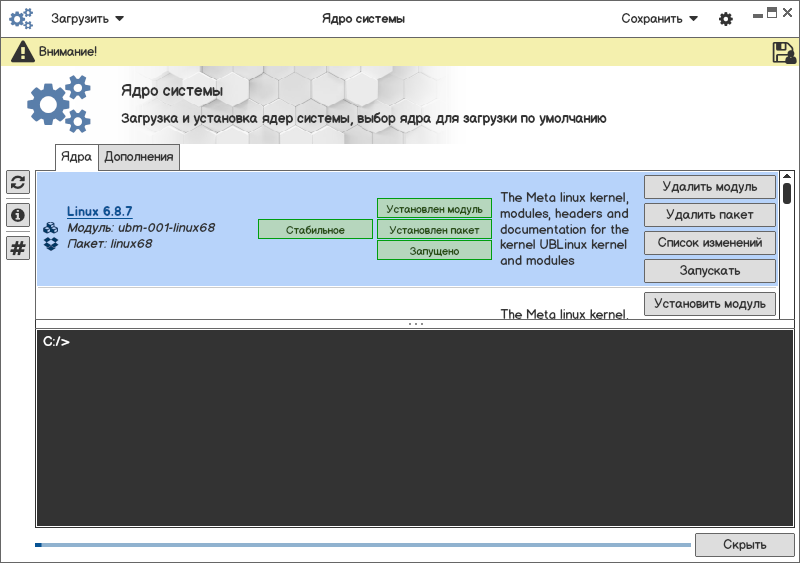Image resolution: width=800 pixels, height=563 pixels.
Task: Click the Стабильное status label
Action: click(315, 230)
